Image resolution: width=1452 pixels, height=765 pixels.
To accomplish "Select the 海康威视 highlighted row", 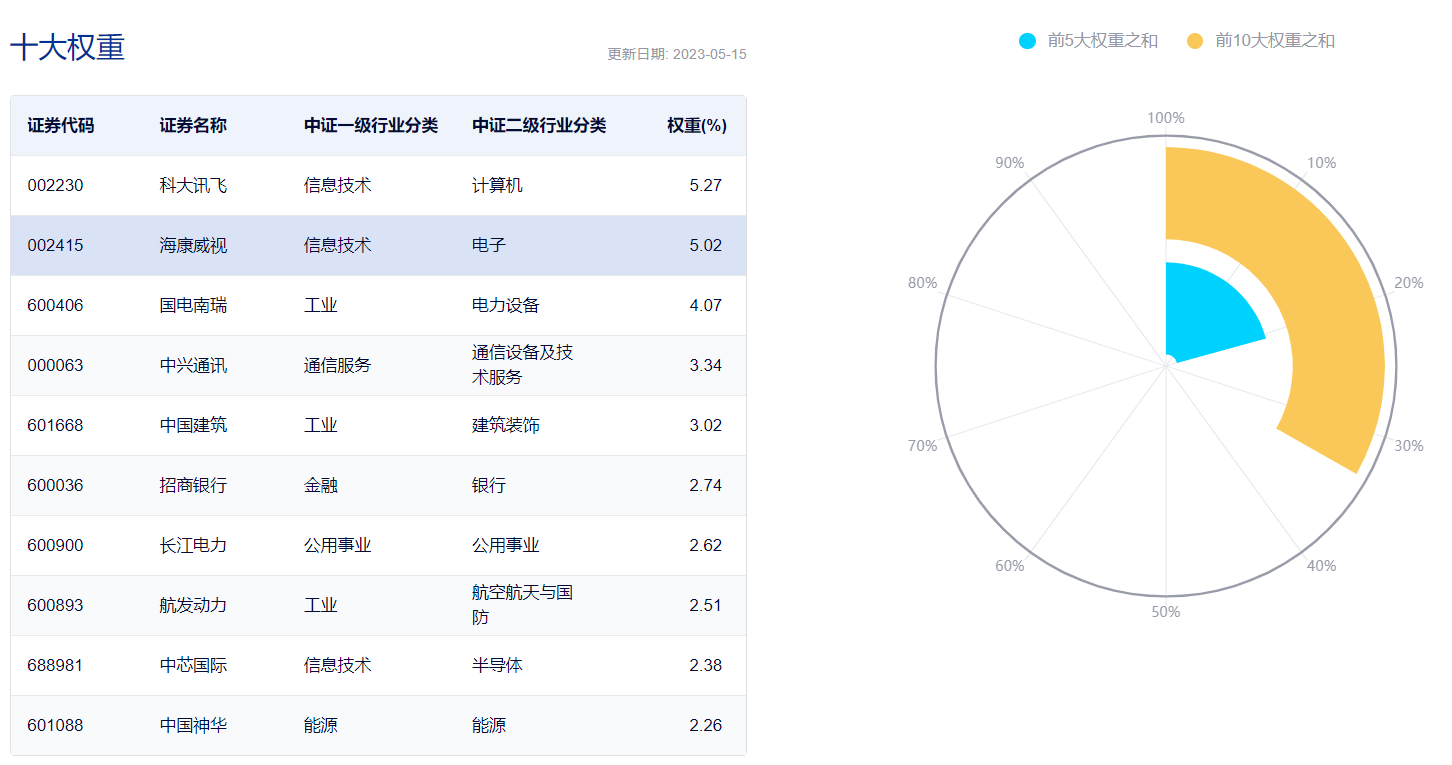I will point(378,245).
